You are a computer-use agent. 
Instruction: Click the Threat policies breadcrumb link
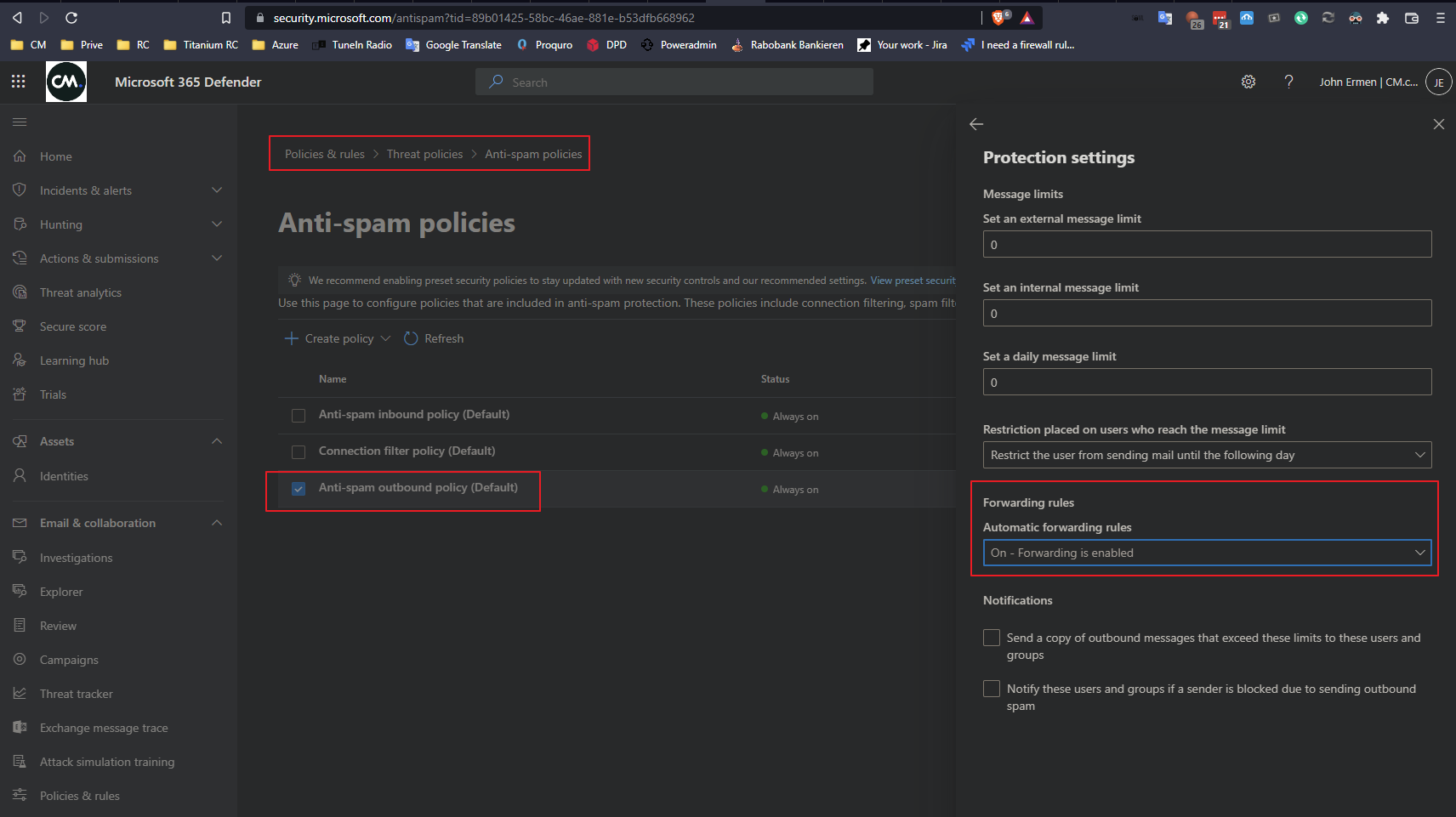coord(424,154)
